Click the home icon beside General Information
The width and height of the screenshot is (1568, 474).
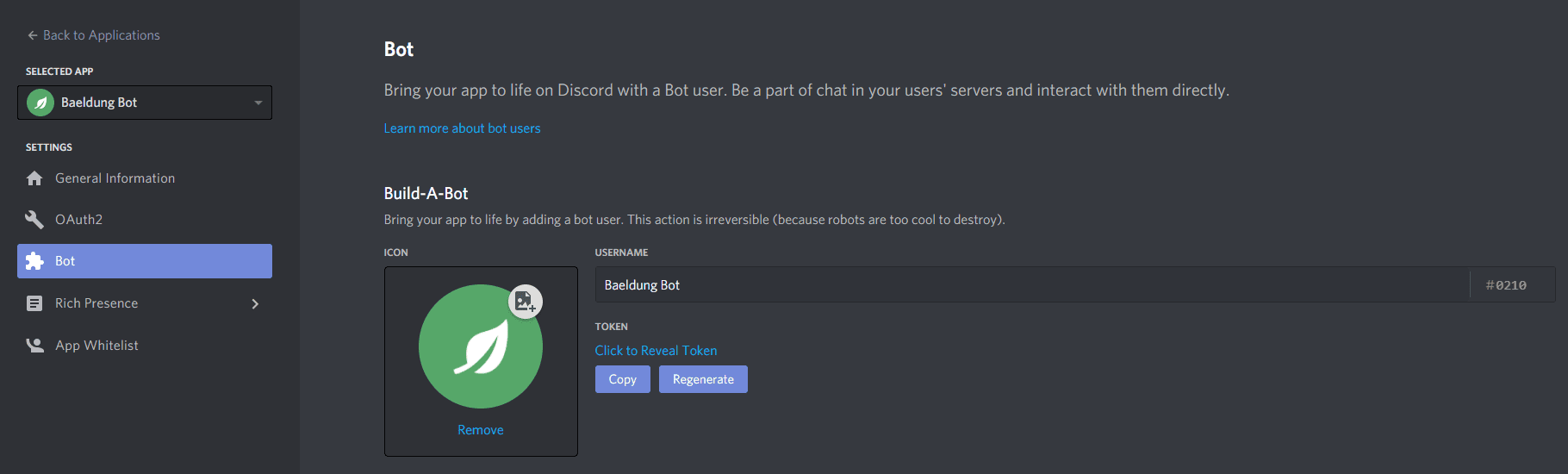point(34,178)
